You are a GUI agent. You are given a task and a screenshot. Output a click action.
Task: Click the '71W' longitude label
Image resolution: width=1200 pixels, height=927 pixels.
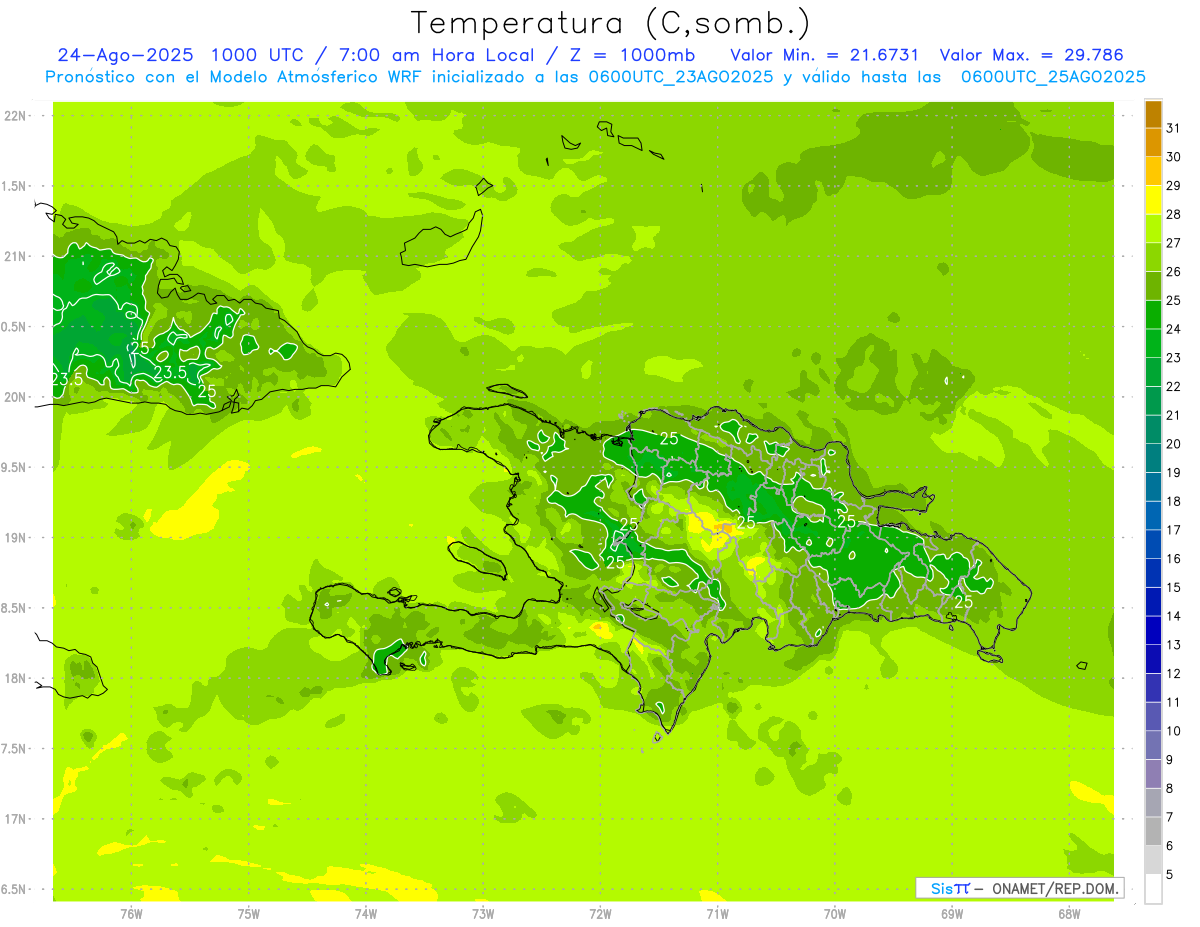pyautogui.click(x=717, y=913)
